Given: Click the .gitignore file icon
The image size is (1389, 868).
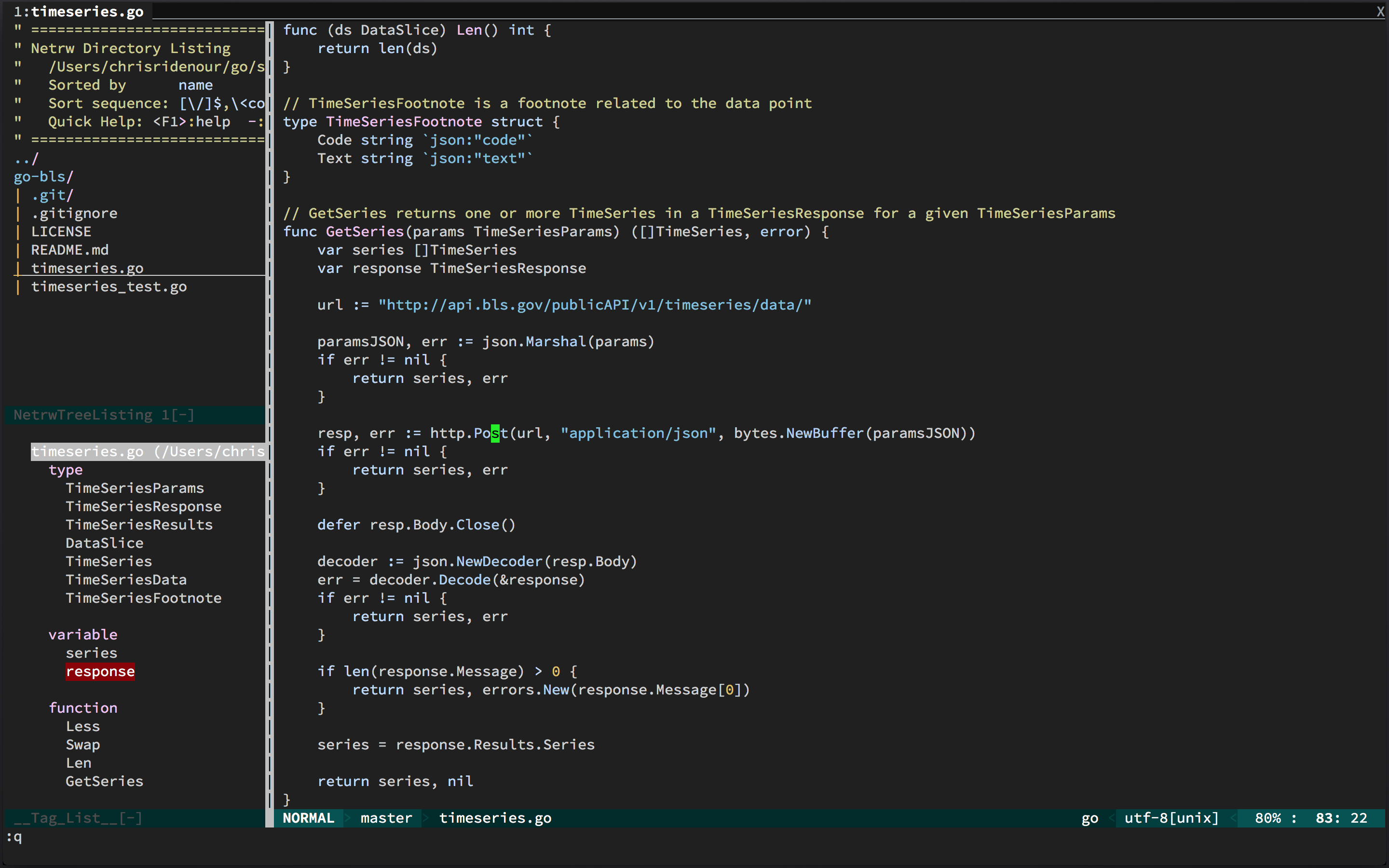Looking at the screenshot, I should [75, 213].
